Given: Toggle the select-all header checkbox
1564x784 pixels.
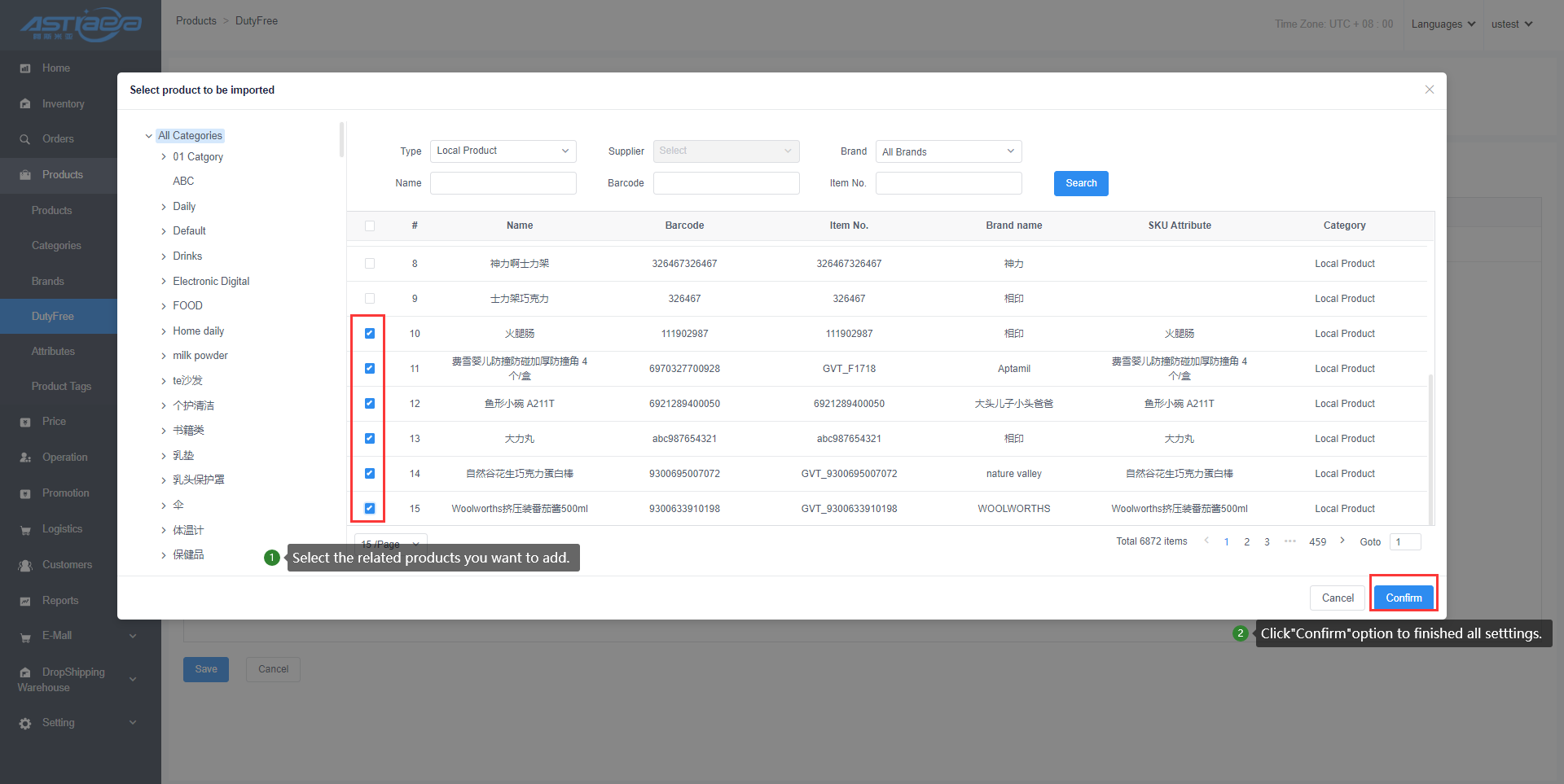Looking at the screenshot, I should coord(370,226).
